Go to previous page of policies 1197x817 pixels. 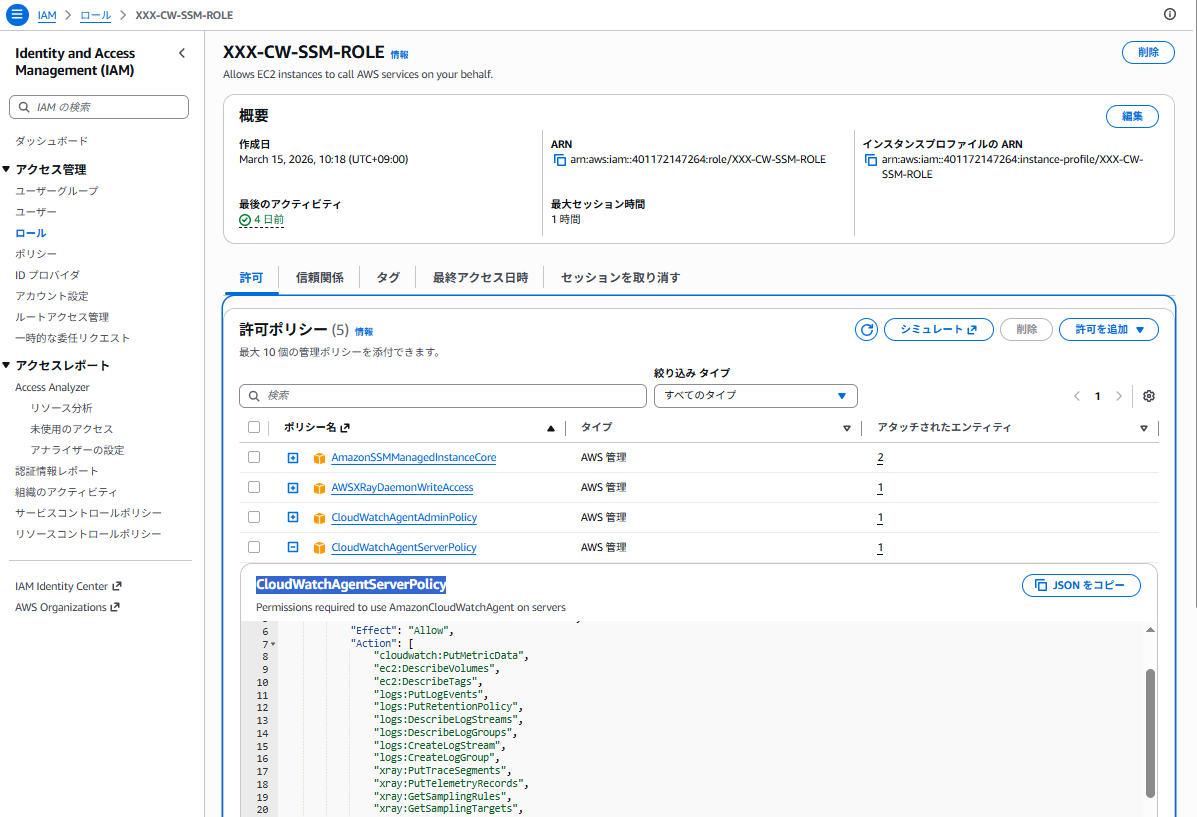1077,396
